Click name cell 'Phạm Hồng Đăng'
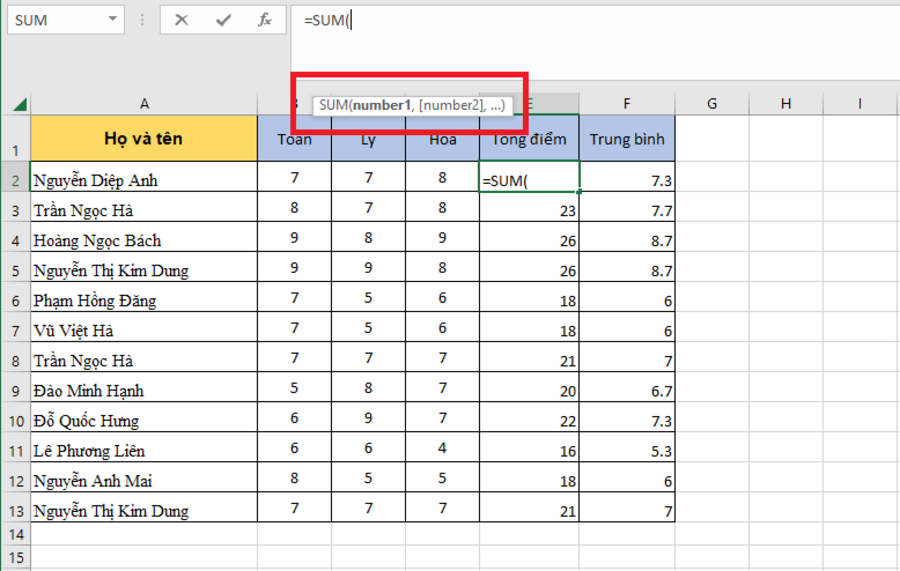The image size is (900, 571). click(x=143, y=297)
